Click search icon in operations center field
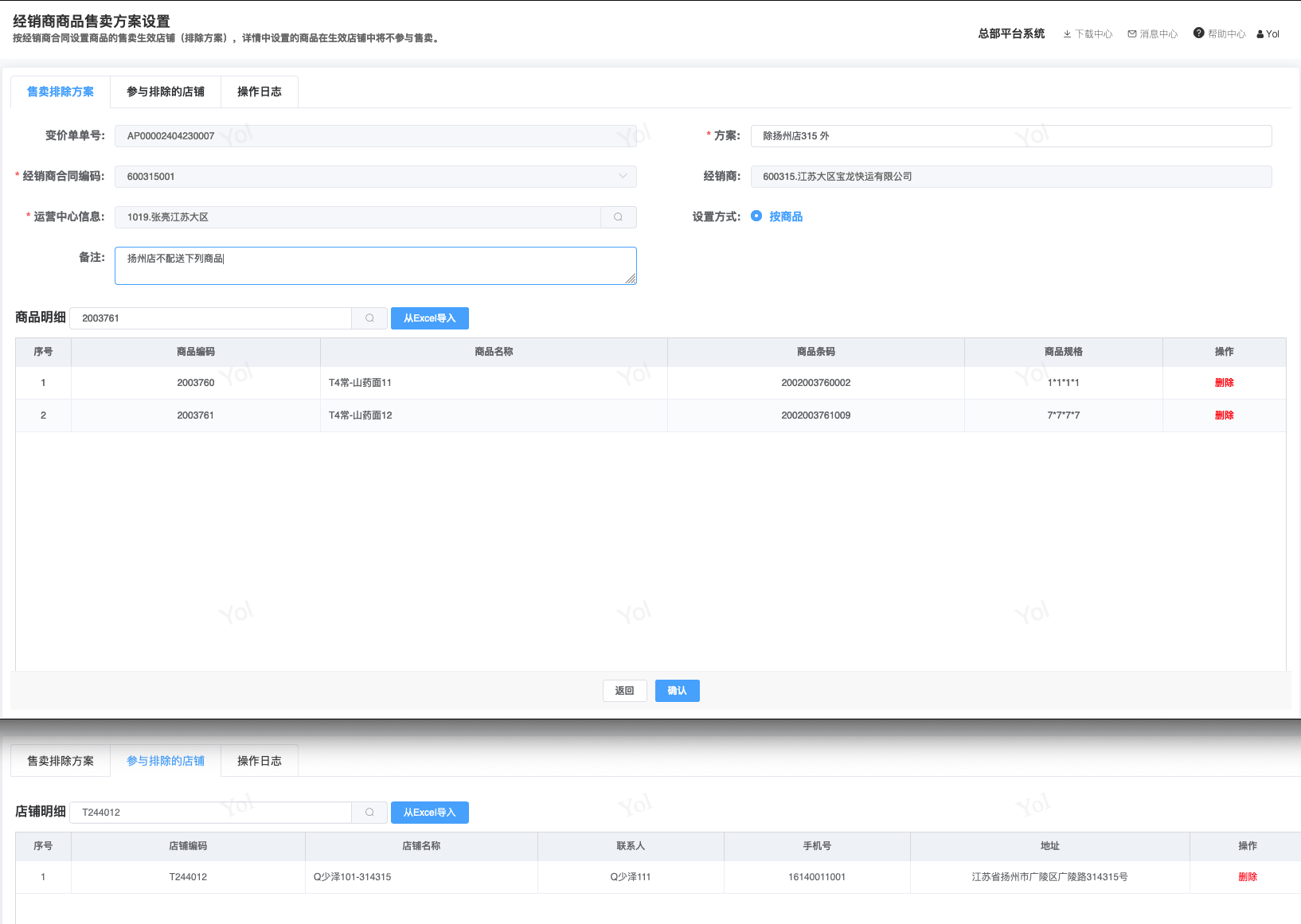The height and width of the screenshot is (924, 1301). (x=618, y=217)
